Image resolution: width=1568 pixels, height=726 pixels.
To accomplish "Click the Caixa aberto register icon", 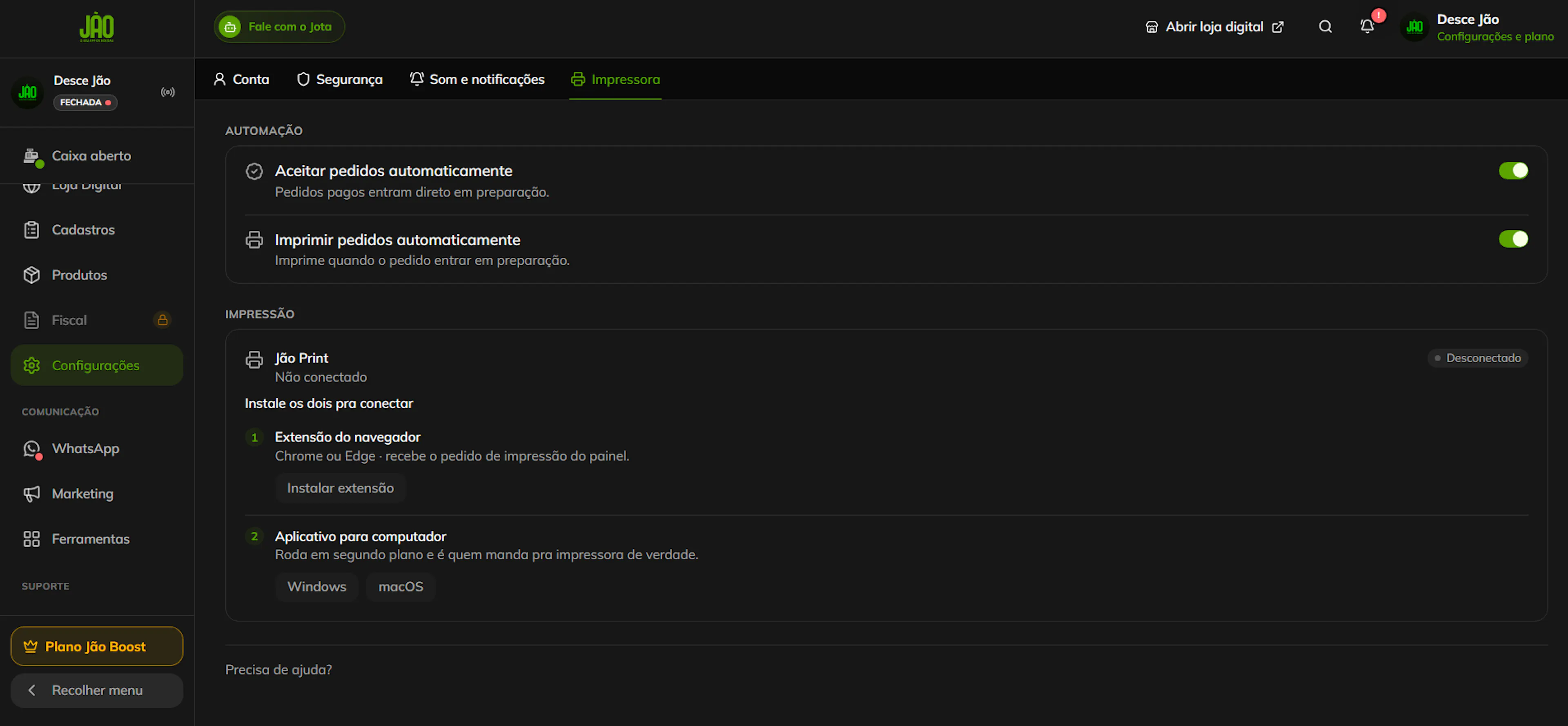I will click(x=32, y=156).
